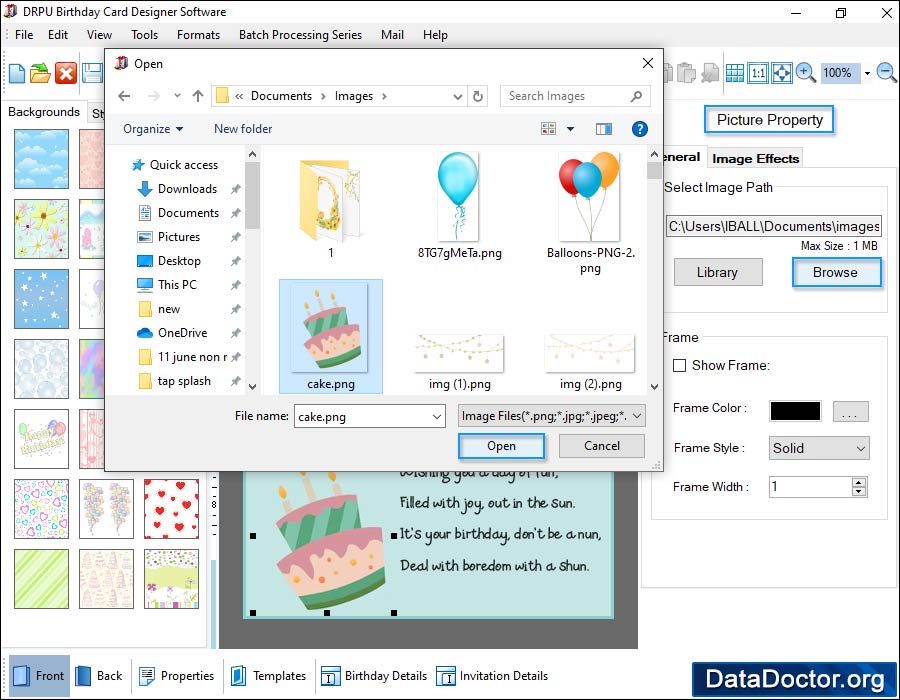
Task: Click the change view icon
Action: coord(549,129)
